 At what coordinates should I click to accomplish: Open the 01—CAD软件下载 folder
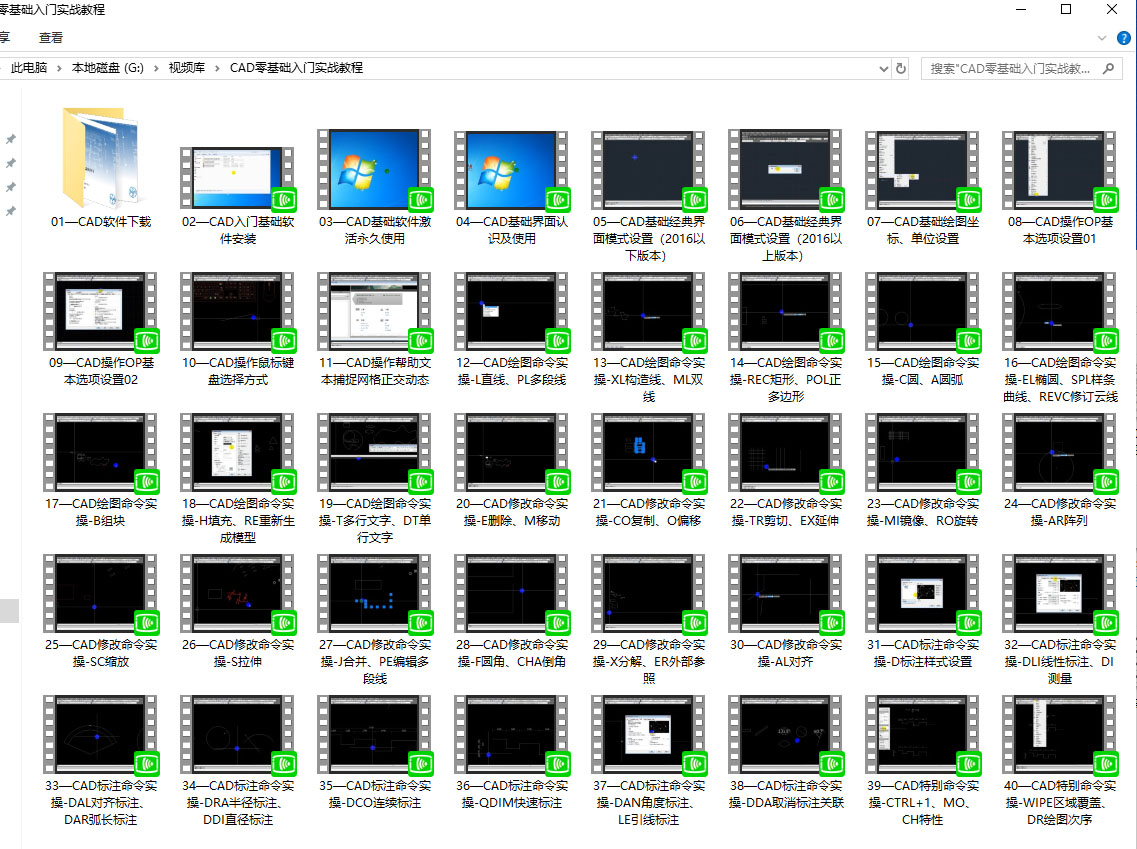click(x=100, y=160)
